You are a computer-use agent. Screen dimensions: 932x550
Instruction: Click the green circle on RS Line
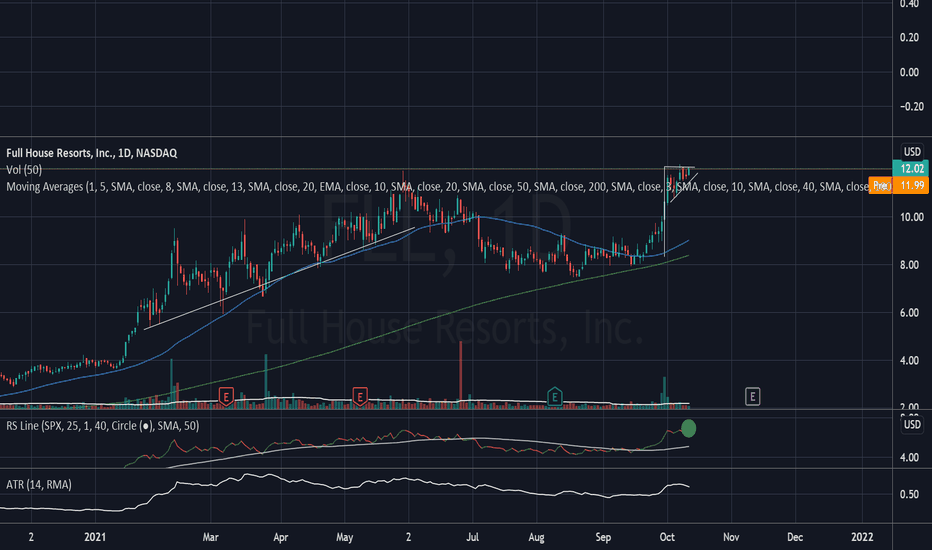click(688, 428)
